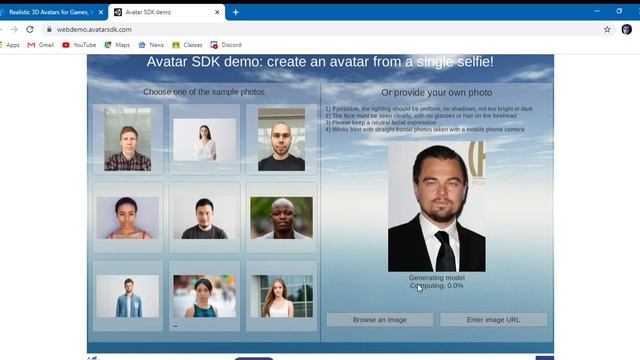Screen dimensions: 640x360
Task: Open the Classes bookmark
Action: coord(187,45)
